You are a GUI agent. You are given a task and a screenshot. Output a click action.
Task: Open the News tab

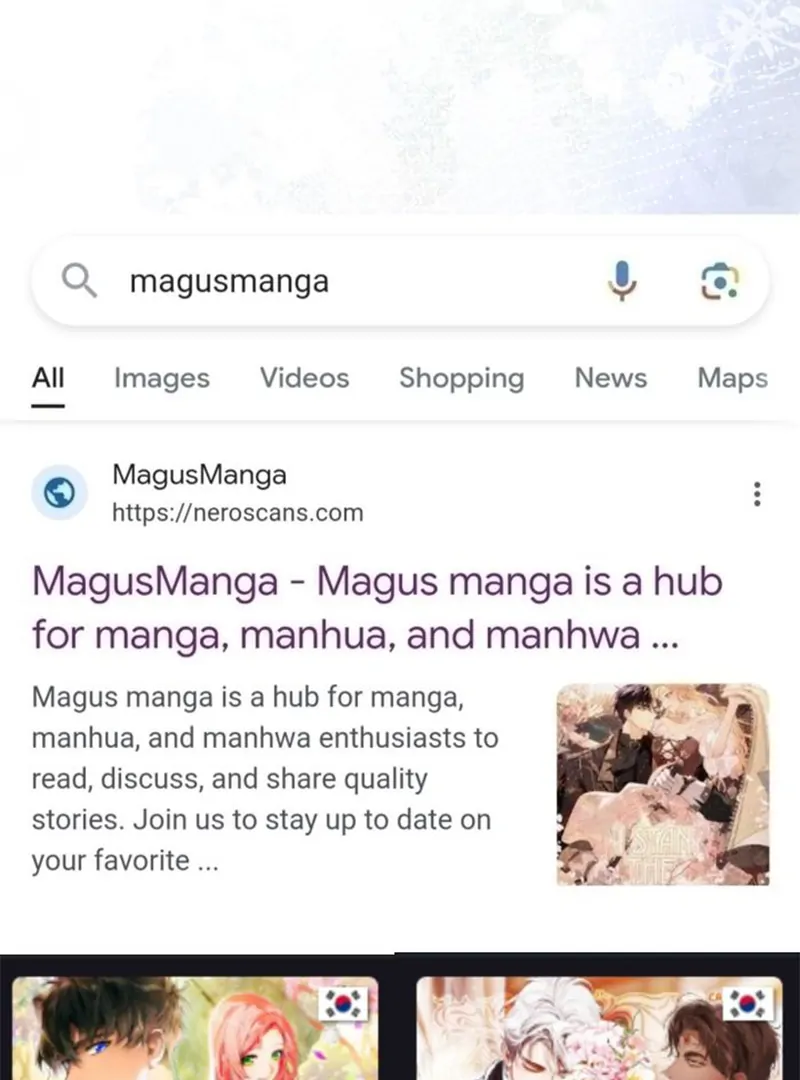(x=611, y=378)
